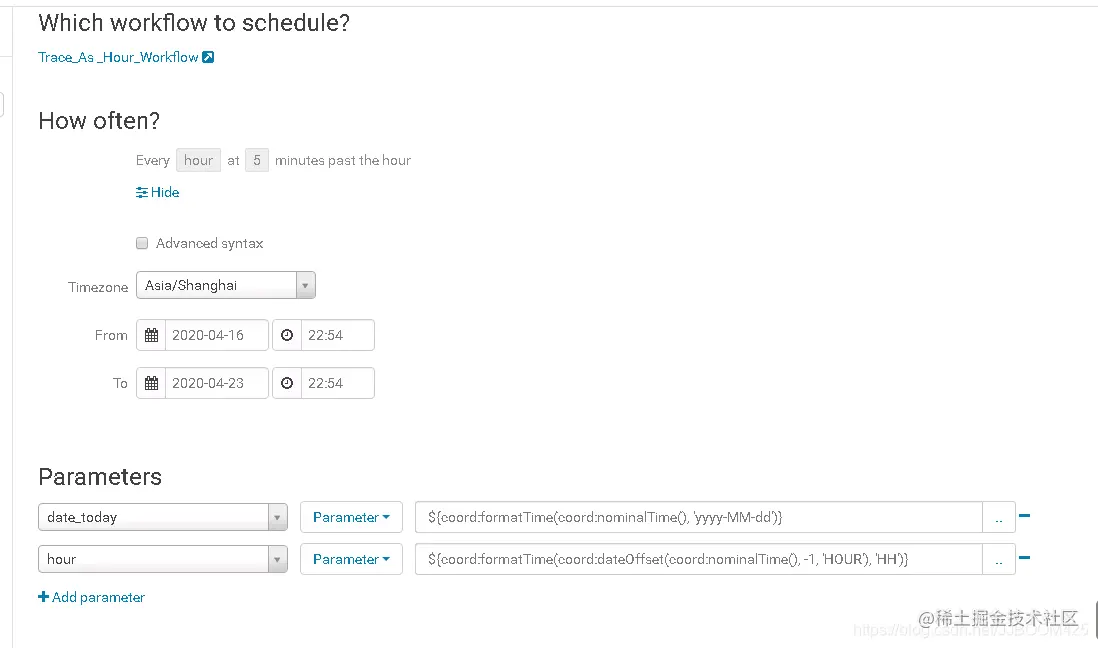The width and height of the screenshot is (1098, 648).
Task: Remove the hour parameter with minus icon
Action: (x=1024, y=559)
